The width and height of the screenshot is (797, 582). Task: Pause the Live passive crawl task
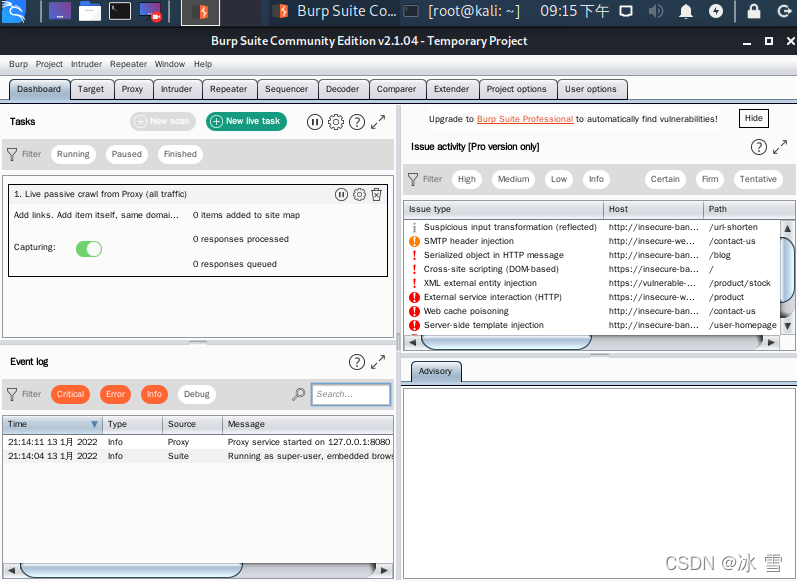click(341, 195)
